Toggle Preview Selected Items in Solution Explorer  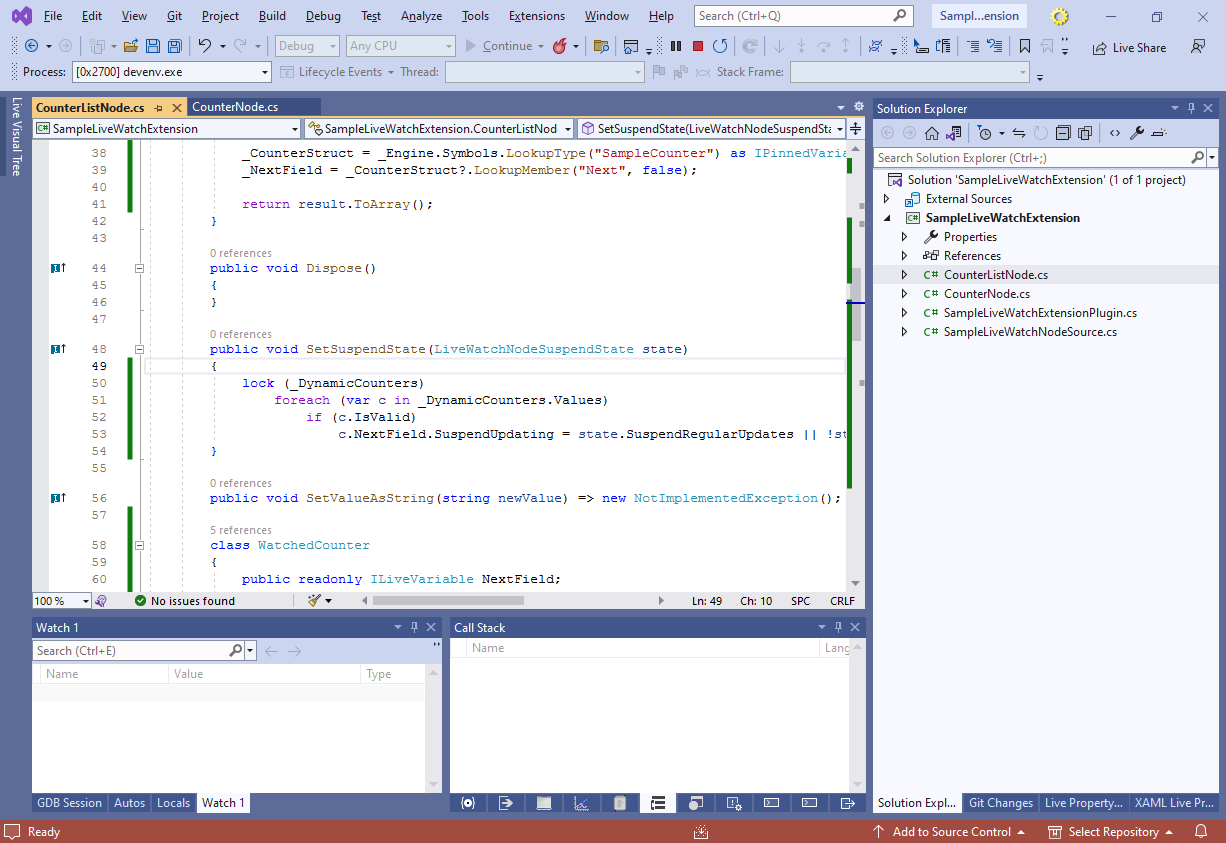[x=1160, y=133]
